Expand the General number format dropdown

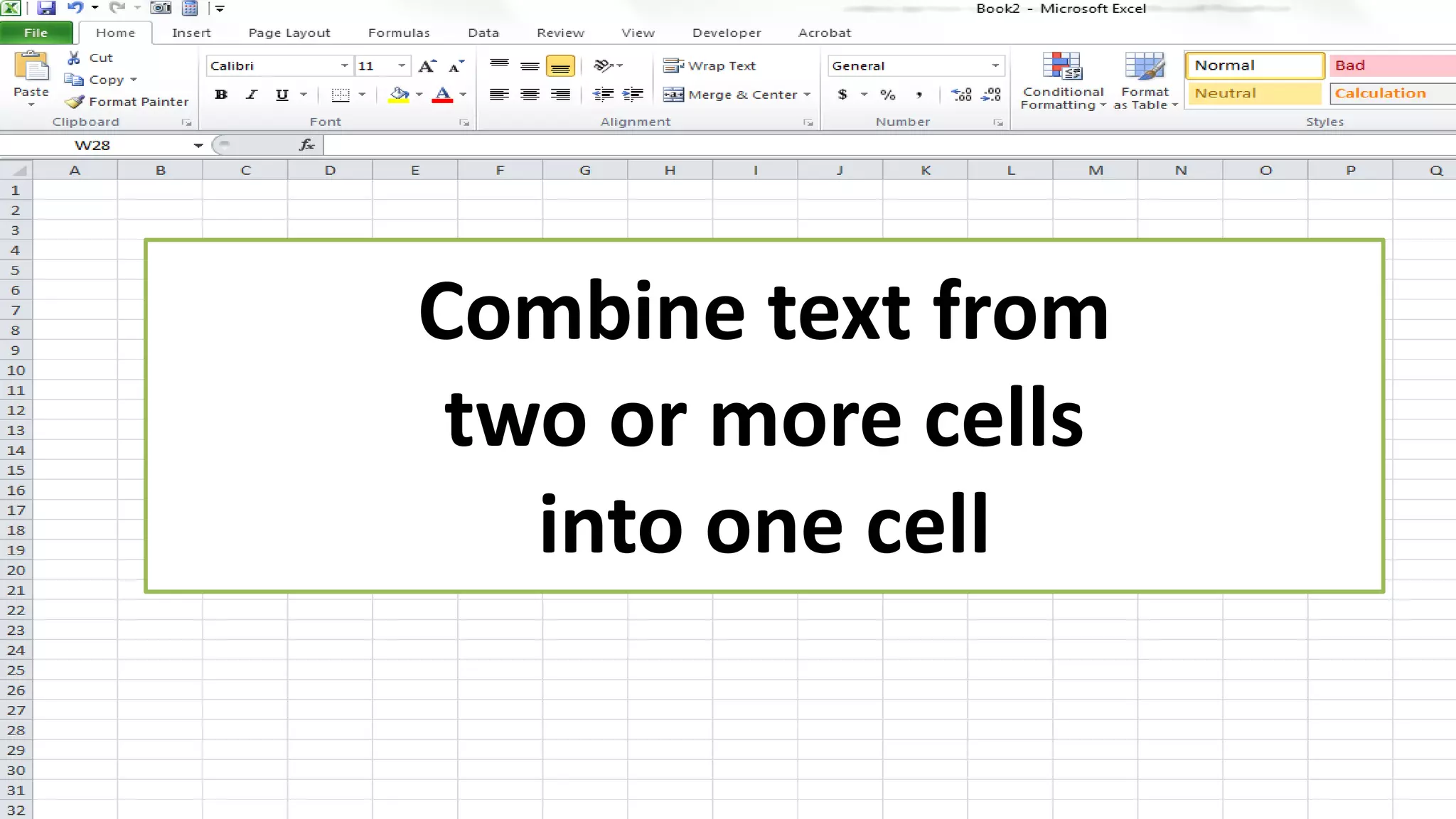coord(995,65)
